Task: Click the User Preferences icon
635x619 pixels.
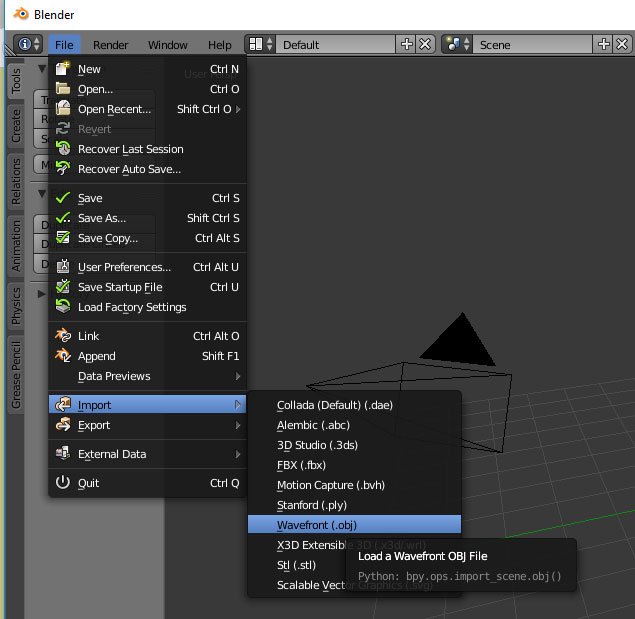Action: 63,267
